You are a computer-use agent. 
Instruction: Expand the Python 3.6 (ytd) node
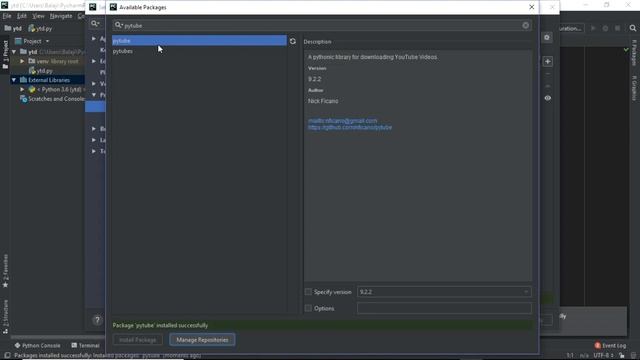point(22,89)
